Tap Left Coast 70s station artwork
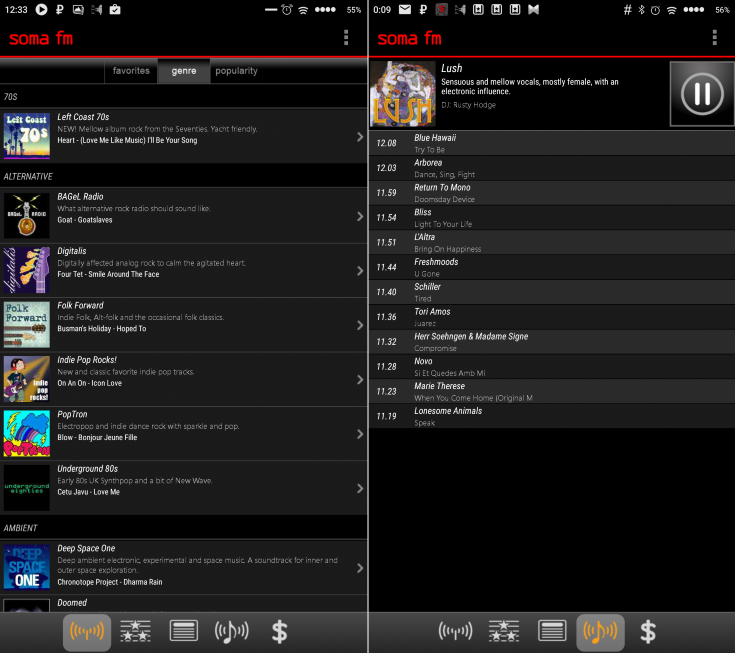The width and height of the screenshot is (735, 653). [27, 136]
